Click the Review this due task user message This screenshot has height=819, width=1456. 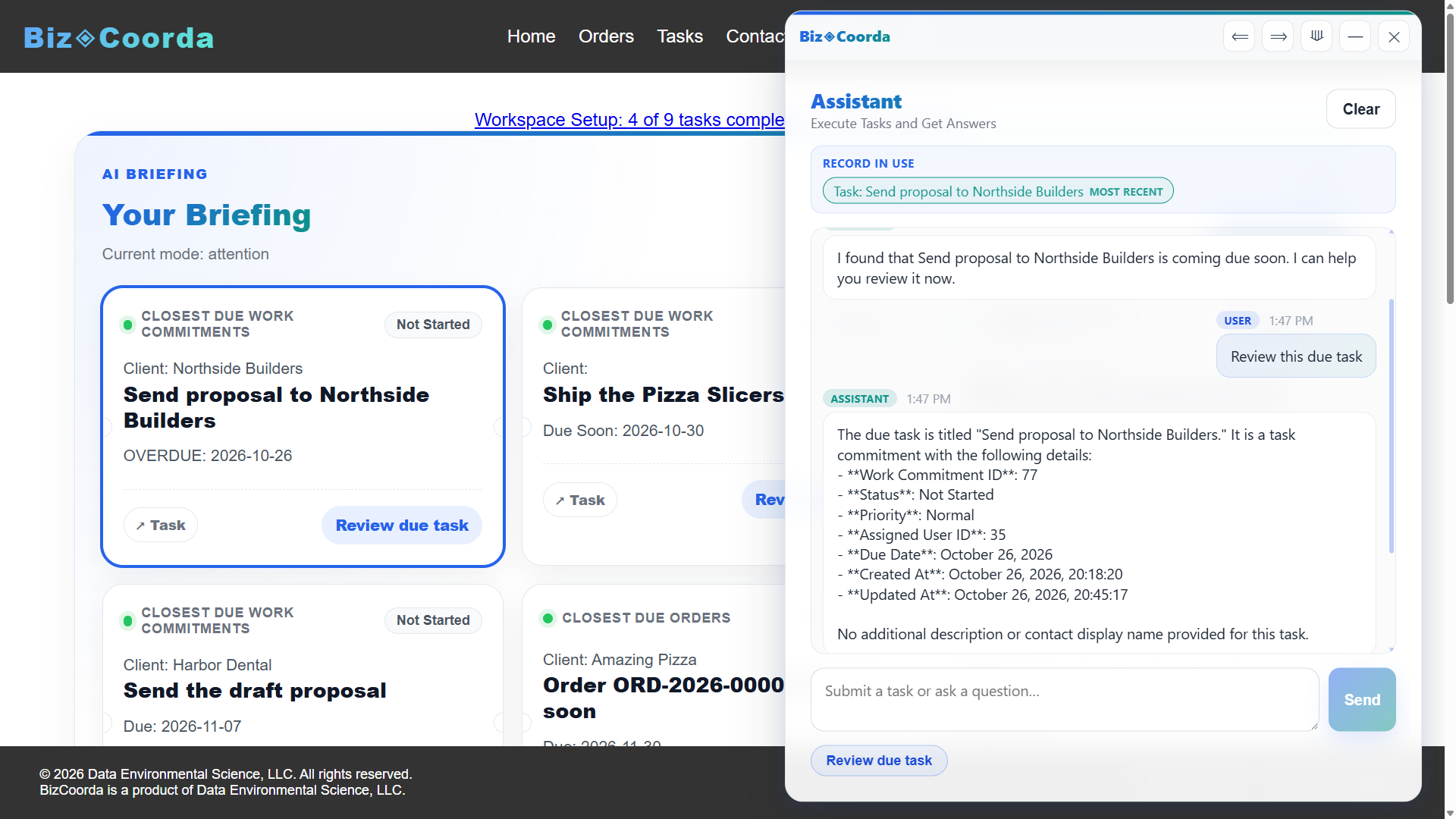pyautogui.click(x=1296, y=356)
